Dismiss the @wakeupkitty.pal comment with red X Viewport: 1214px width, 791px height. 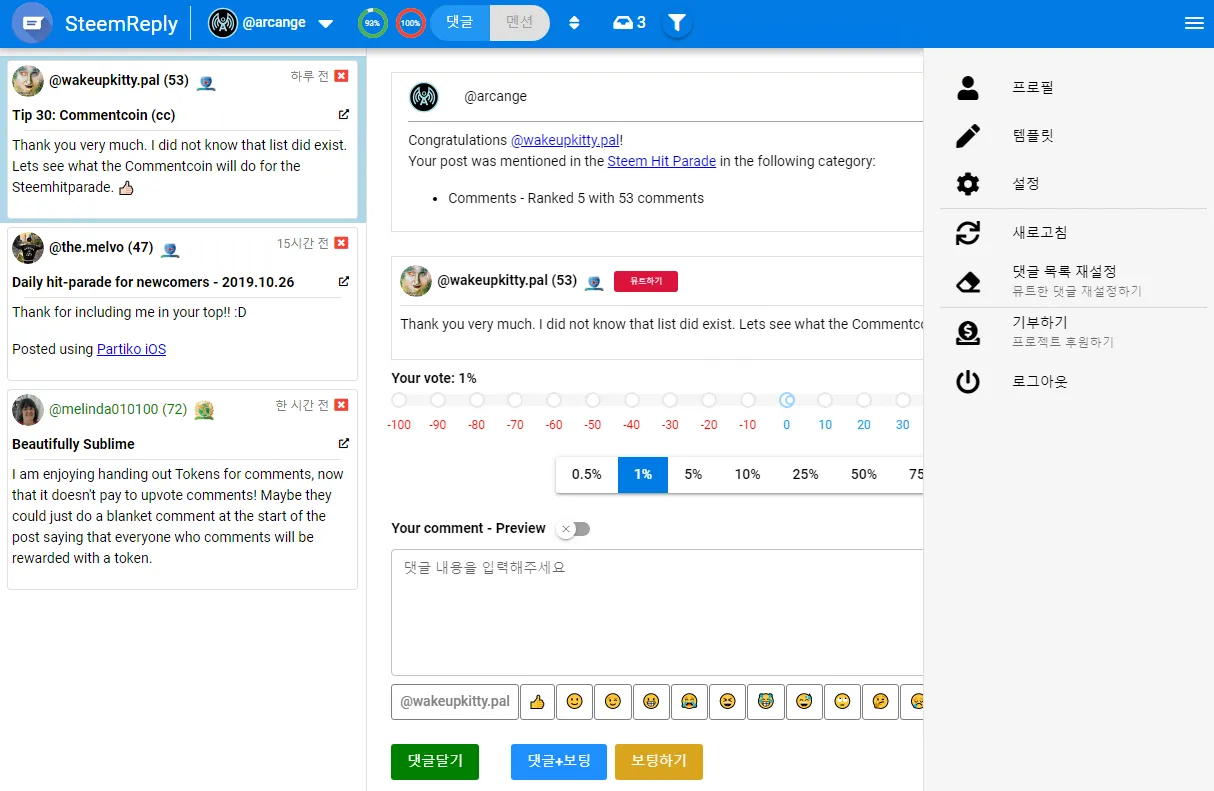(x=341, y=76)
